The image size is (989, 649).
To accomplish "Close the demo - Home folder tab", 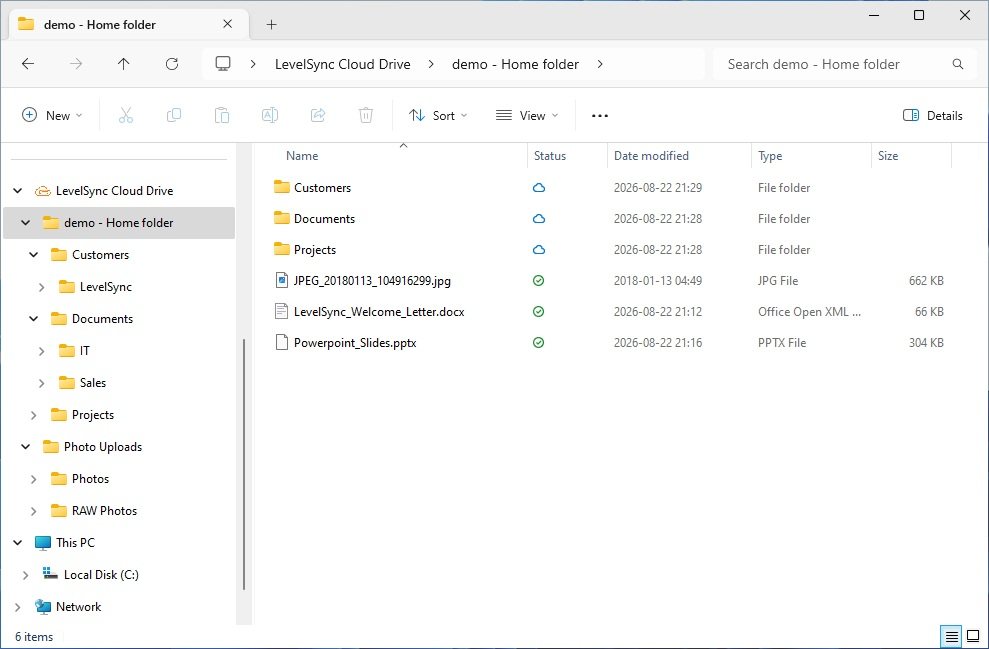I will 228,24.
